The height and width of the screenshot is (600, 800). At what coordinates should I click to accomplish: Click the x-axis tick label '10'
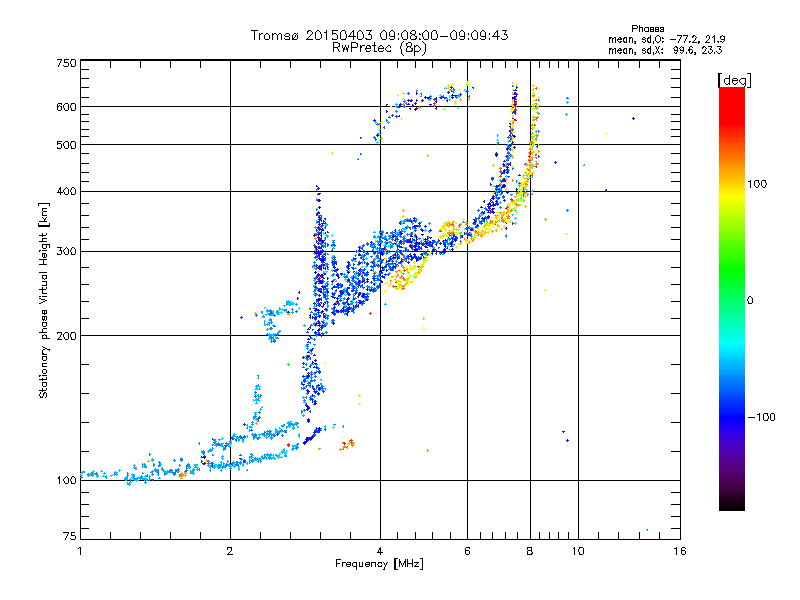point(578,551)
